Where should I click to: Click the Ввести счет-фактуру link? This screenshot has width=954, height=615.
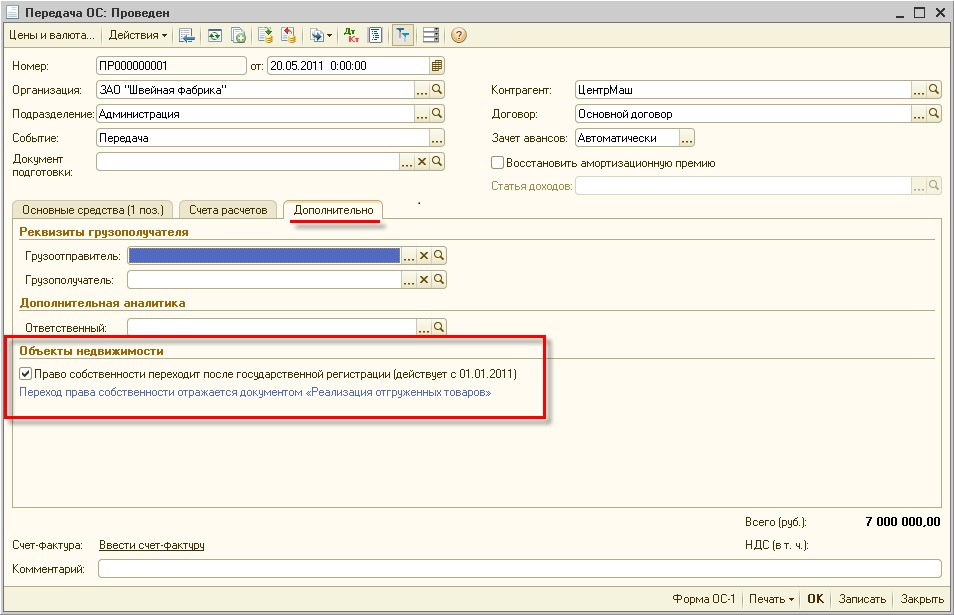coord(152,545)
